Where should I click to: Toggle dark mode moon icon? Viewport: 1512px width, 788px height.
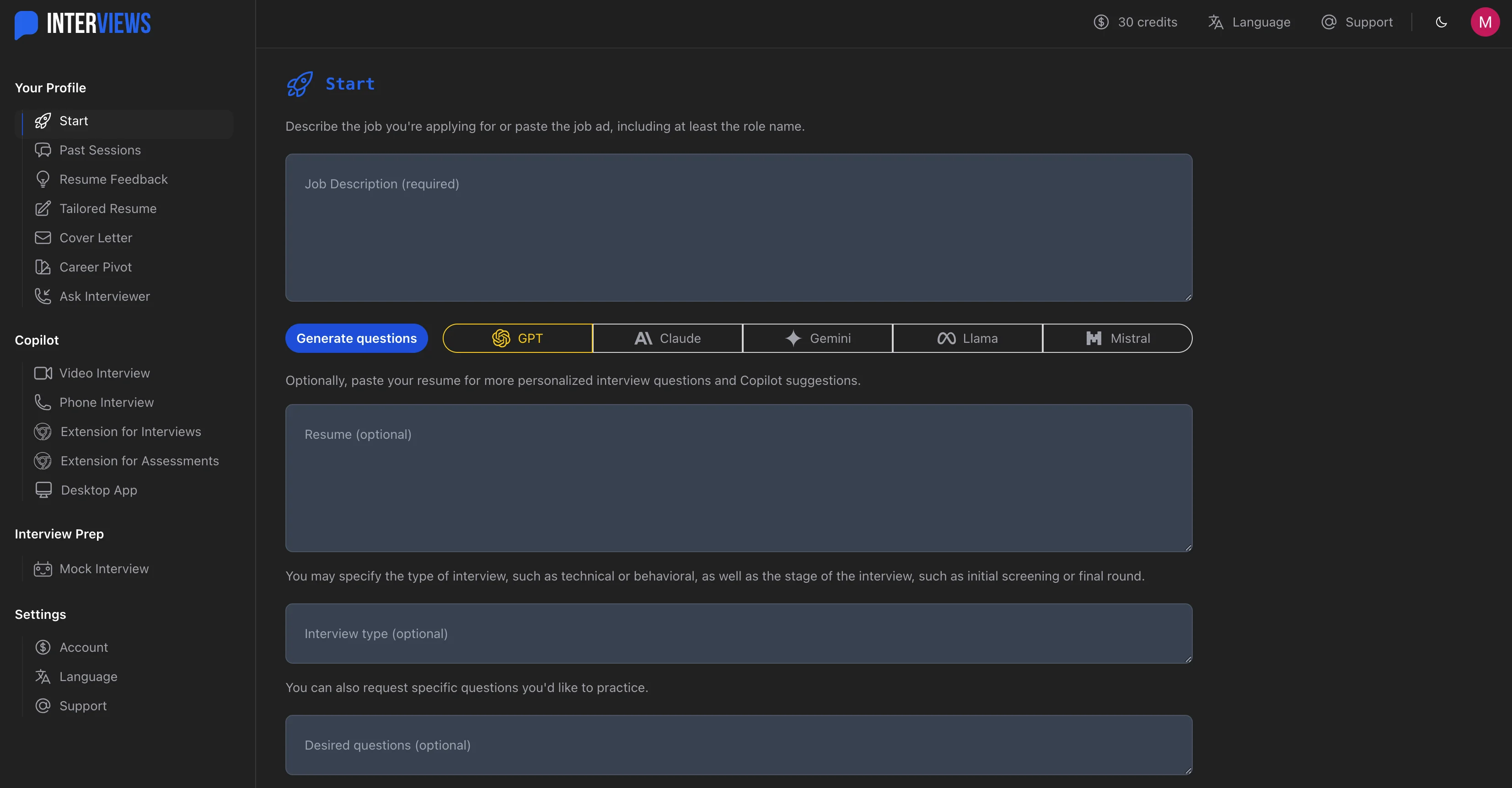tap(1441, 22)
